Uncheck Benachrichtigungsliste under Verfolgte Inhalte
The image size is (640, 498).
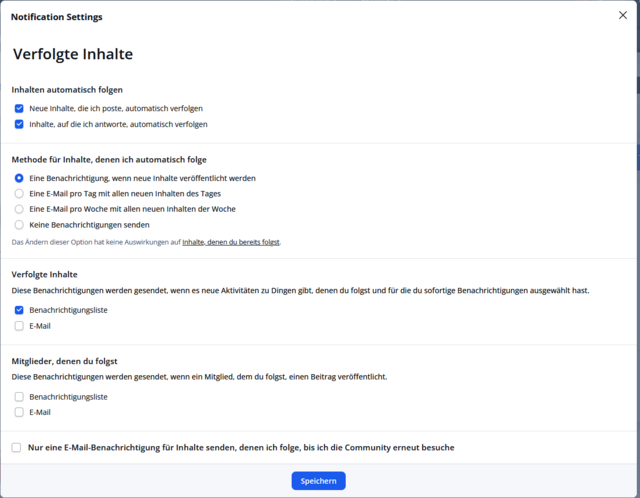19,310
